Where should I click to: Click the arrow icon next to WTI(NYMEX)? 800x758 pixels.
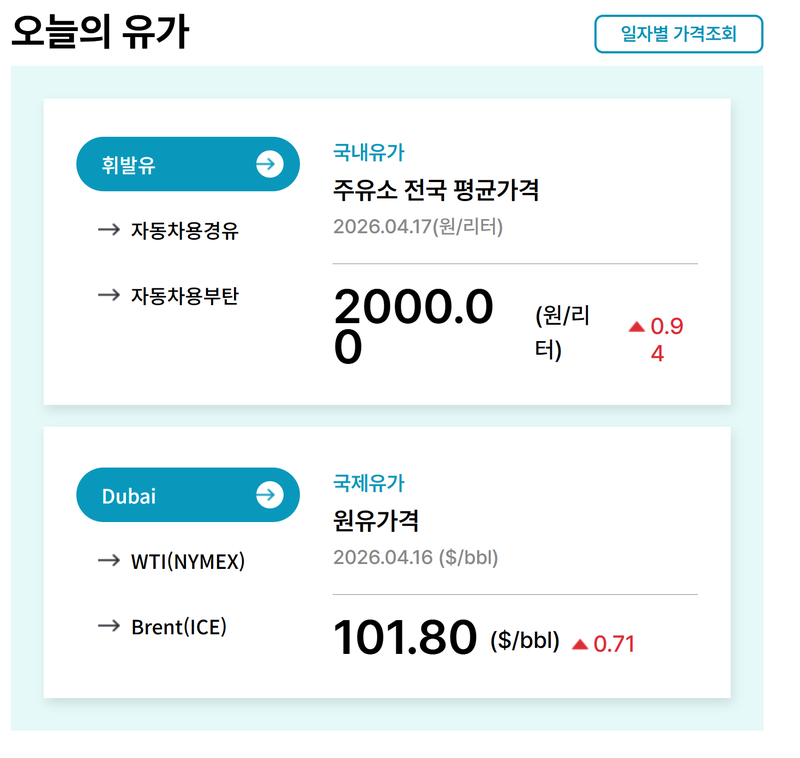[x=110, y=561]
